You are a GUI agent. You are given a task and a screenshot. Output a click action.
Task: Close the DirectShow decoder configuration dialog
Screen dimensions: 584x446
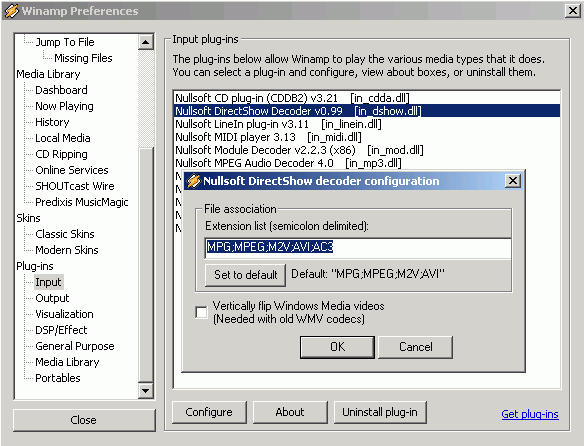pyautogui.click(x=513, y=181)
